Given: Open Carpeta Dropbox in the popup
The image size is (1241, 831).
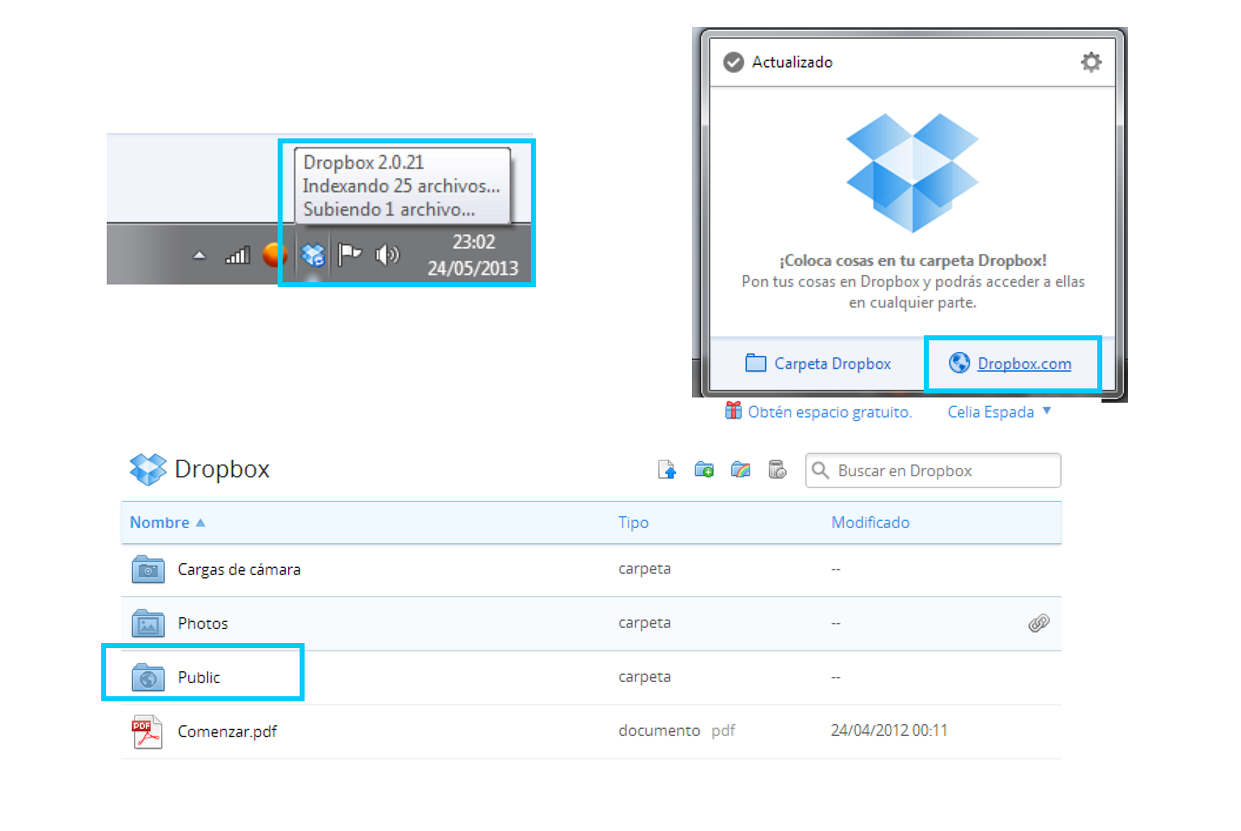Looking at the screenshot, I should 818,363.
